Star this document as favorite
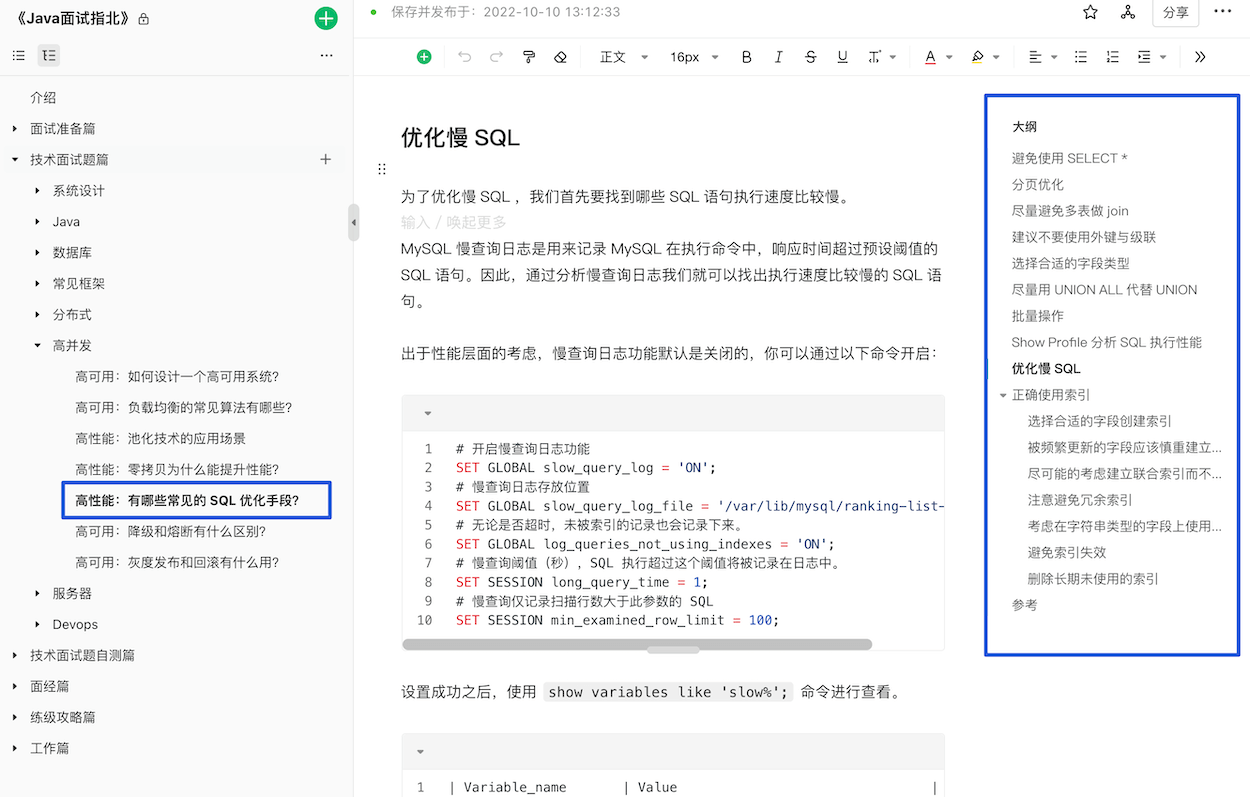This screenshot has width=1250, height=797. point(1090,13)
